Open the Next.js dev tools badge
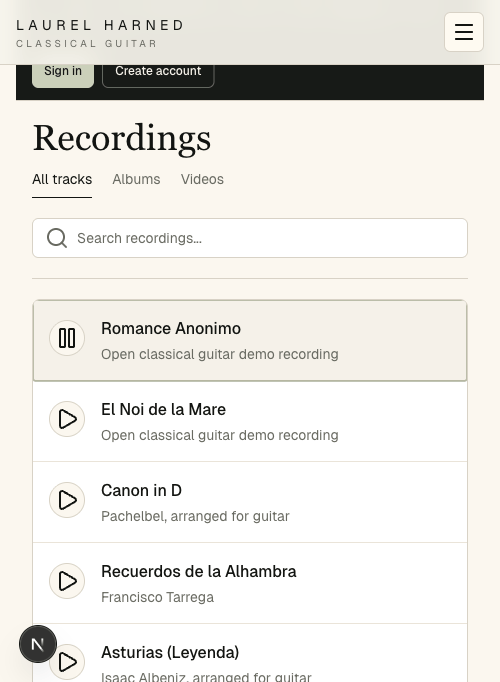The image size is (500, 682). click(x=38, y=644)
